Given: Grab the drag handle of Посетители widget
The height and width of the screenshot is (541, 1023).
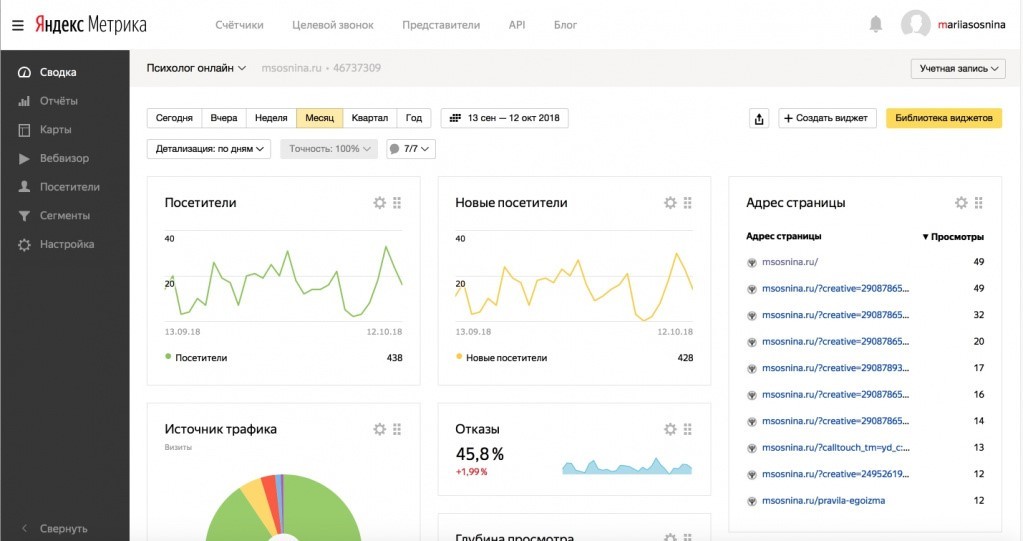Looking at the screenshot, I should pyautogui.click(x=397, y=203).
